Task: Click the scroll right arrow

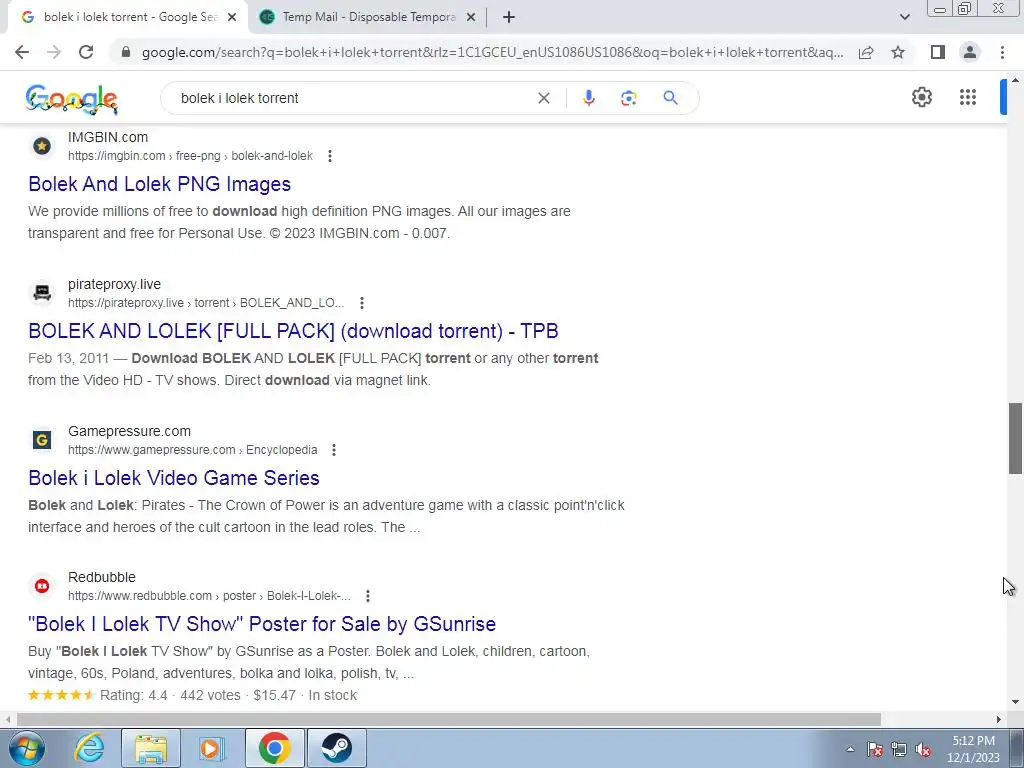Action: pyautogui.click(x=999, y=720)
